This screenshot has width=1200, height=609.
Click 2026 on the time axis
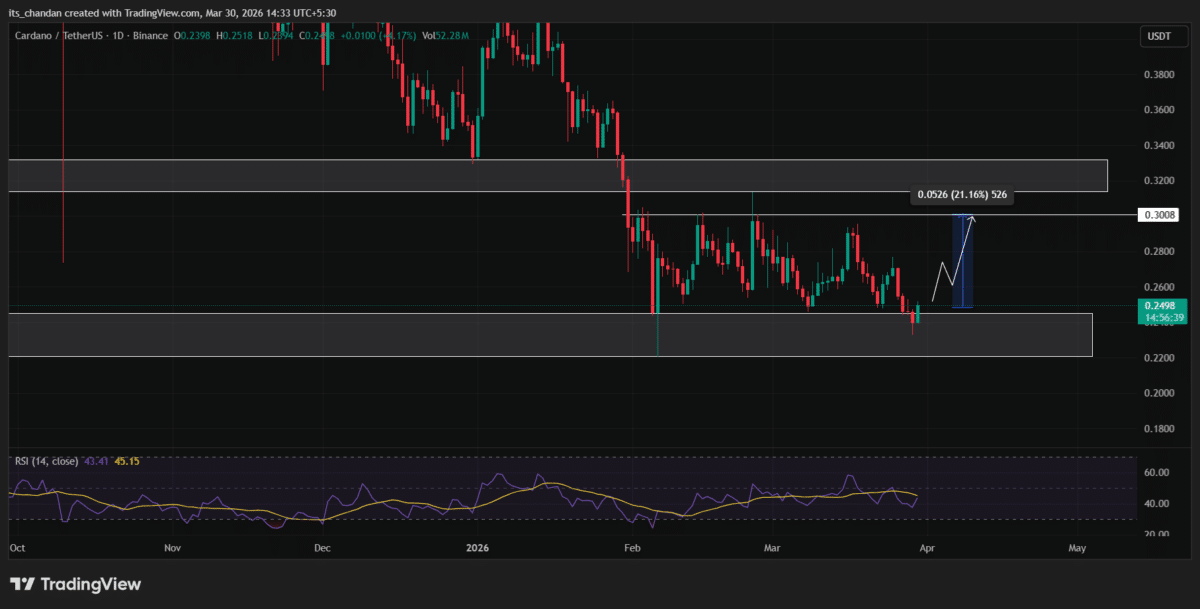tap(476, 548)
